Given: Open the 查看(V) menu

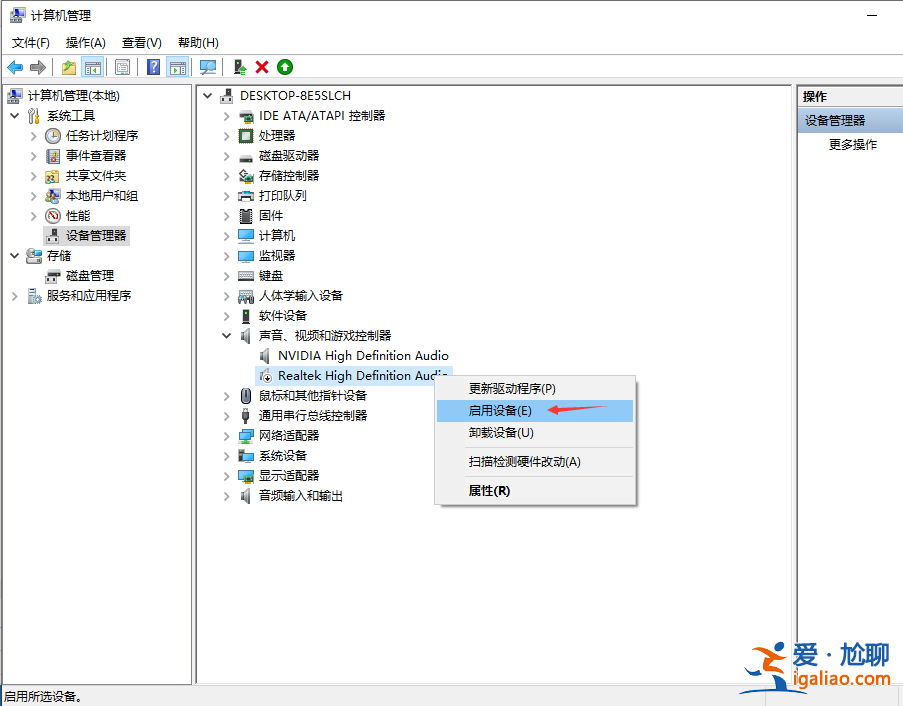Looking at the screenshot, I should click(x=140, y=42).
